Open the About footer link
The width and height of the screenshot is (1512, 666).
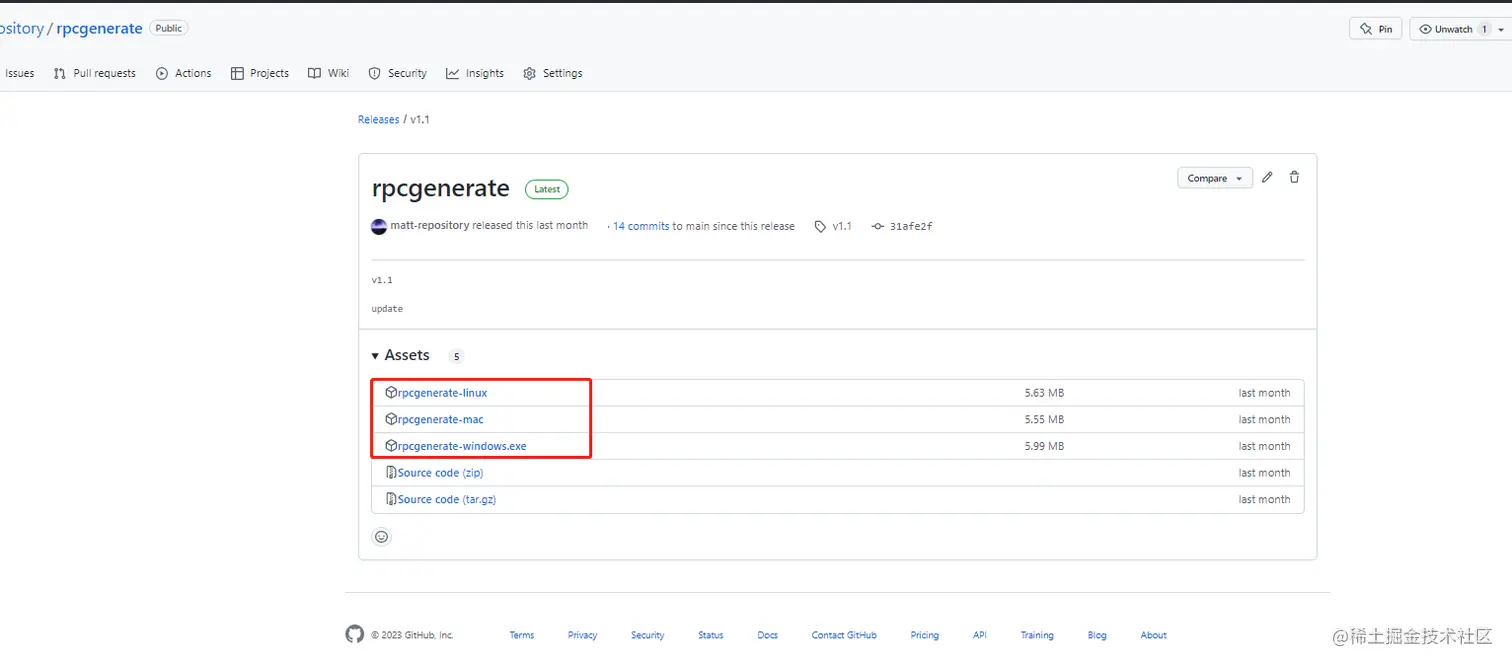(1154, 635)
